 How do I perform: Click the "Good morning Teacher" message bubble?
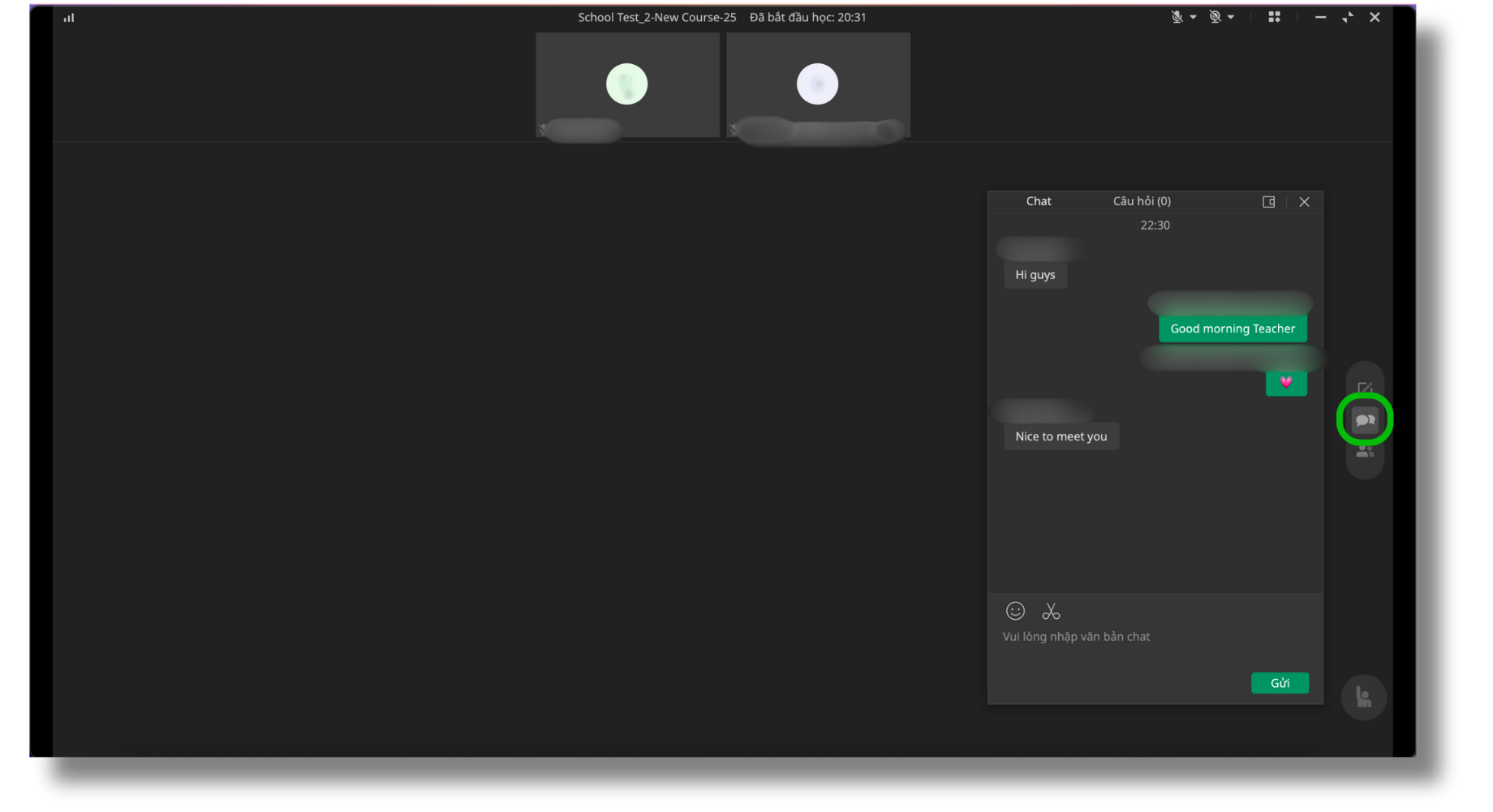[1232, 329]
